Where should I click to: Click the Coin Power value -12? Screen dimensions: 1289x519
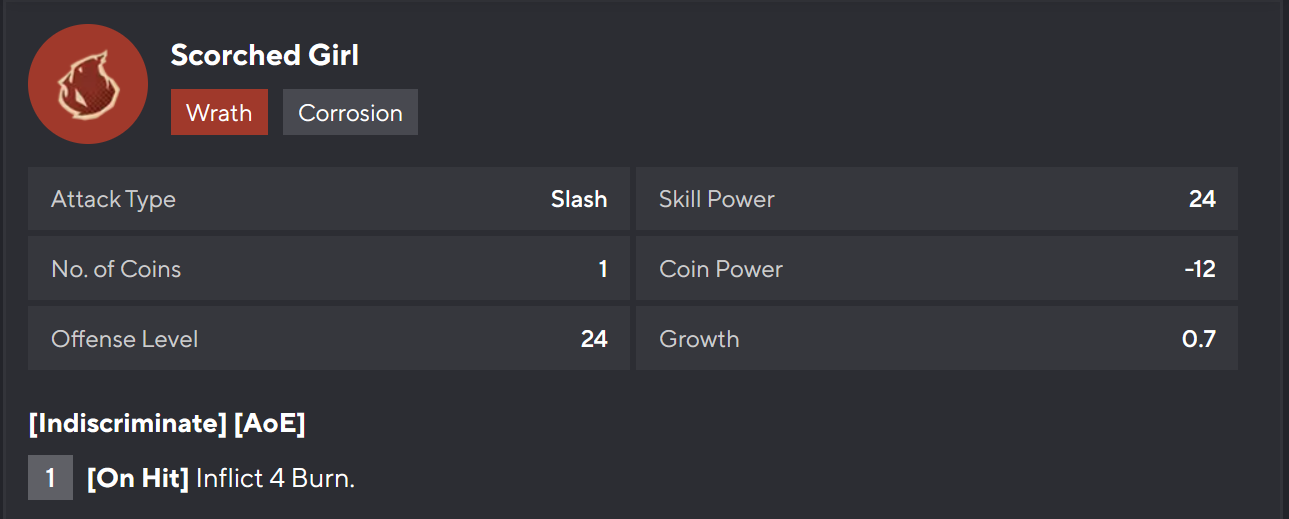pos(1200,269)
